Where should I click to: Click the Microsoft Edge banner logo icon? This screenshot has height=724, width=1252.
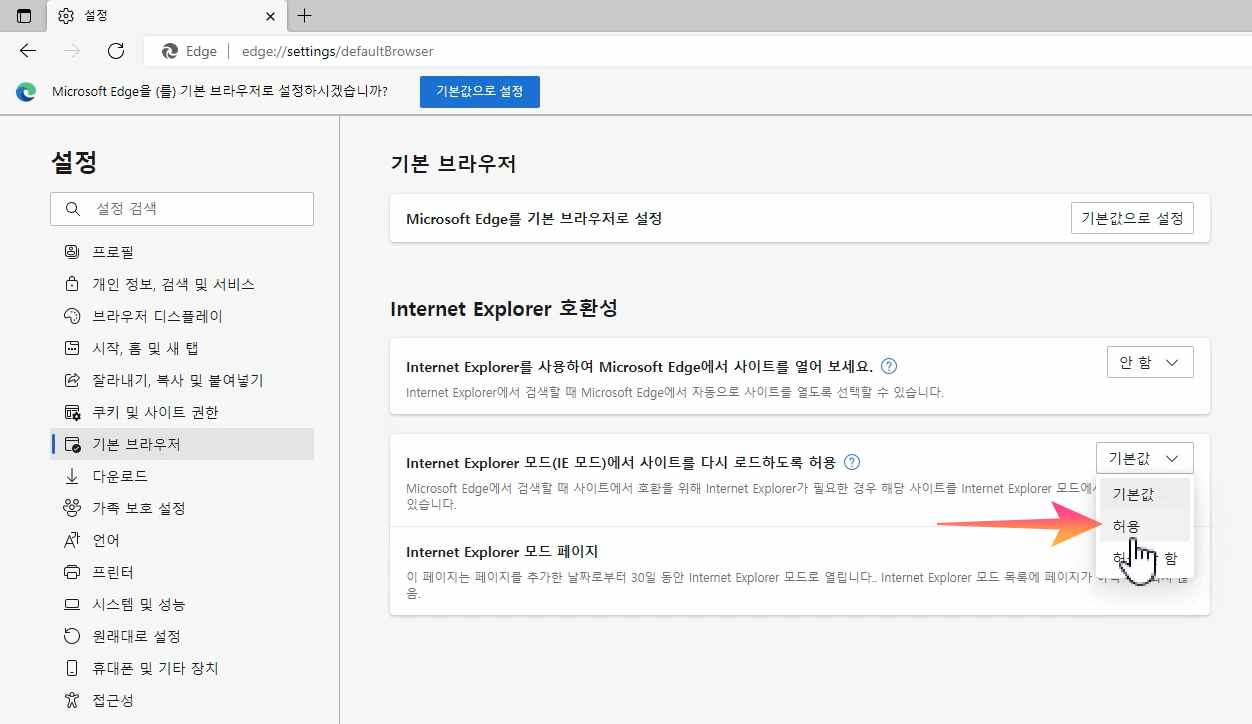(26, 91)
